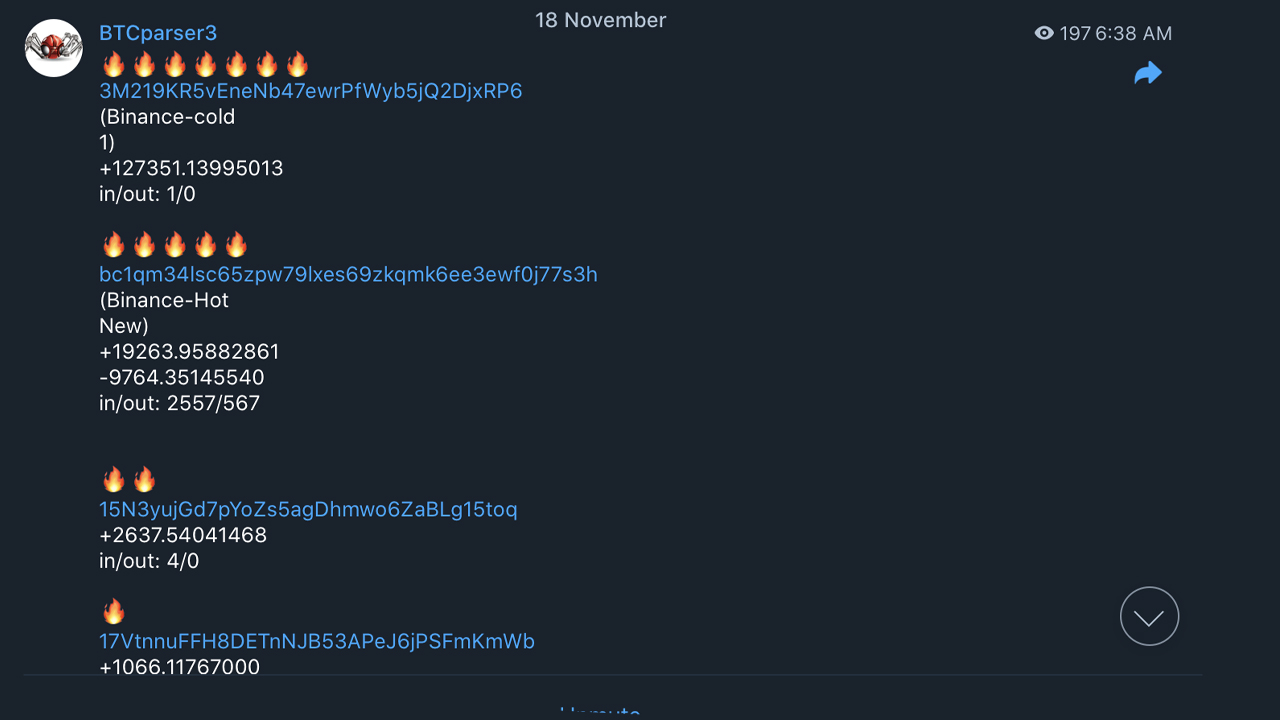Open the 15N3yujGd7pYoZs5 address link

pos(308,509)
